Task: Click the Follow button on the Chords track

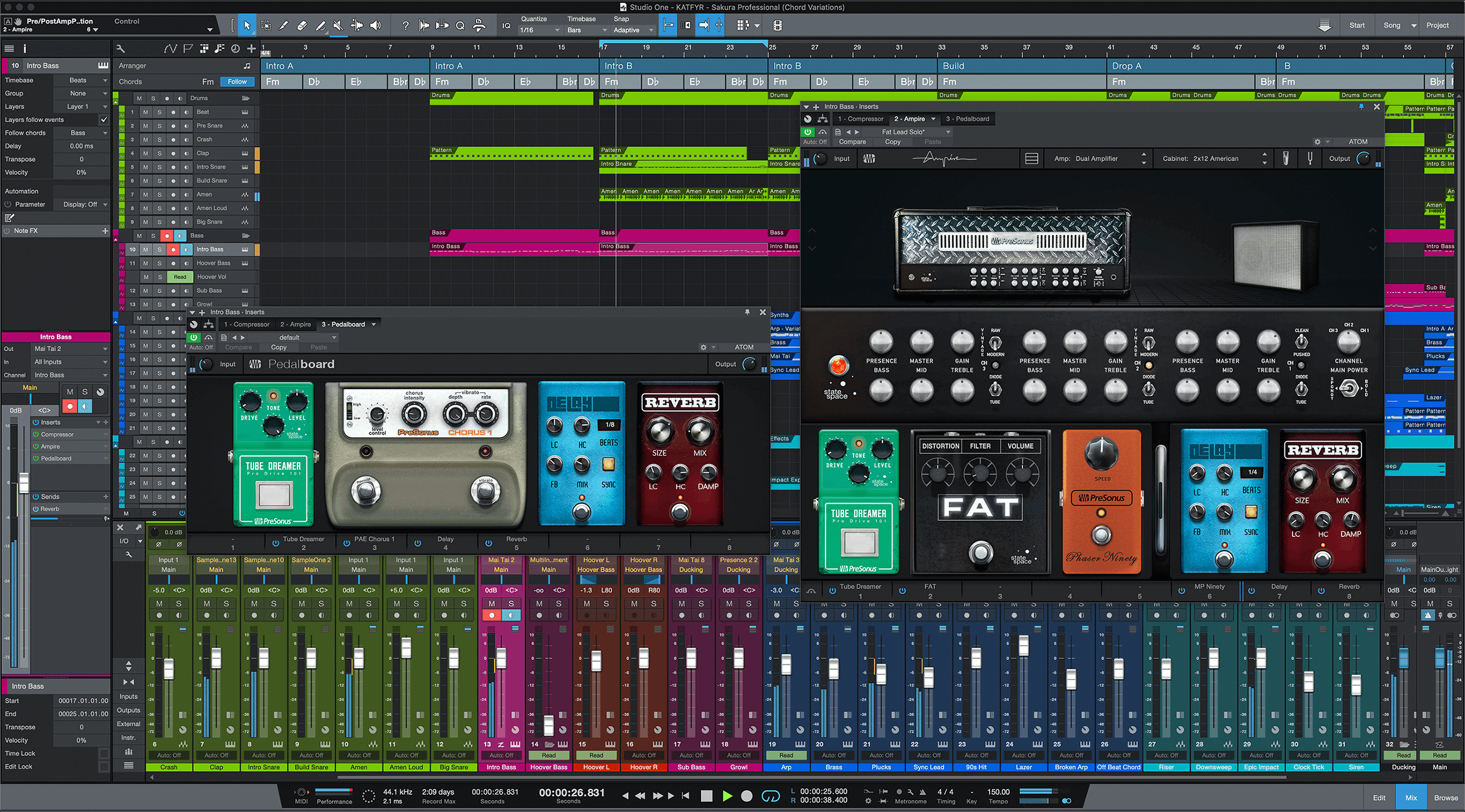Action: tap(237, 81)
